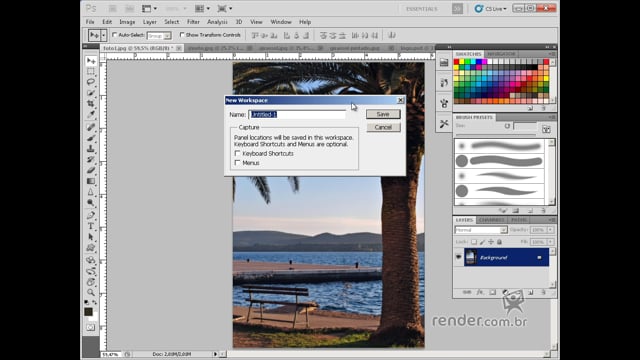Enable the Keyboard Shortcuts checkbox
640x360 pixels.
[238, 153]
